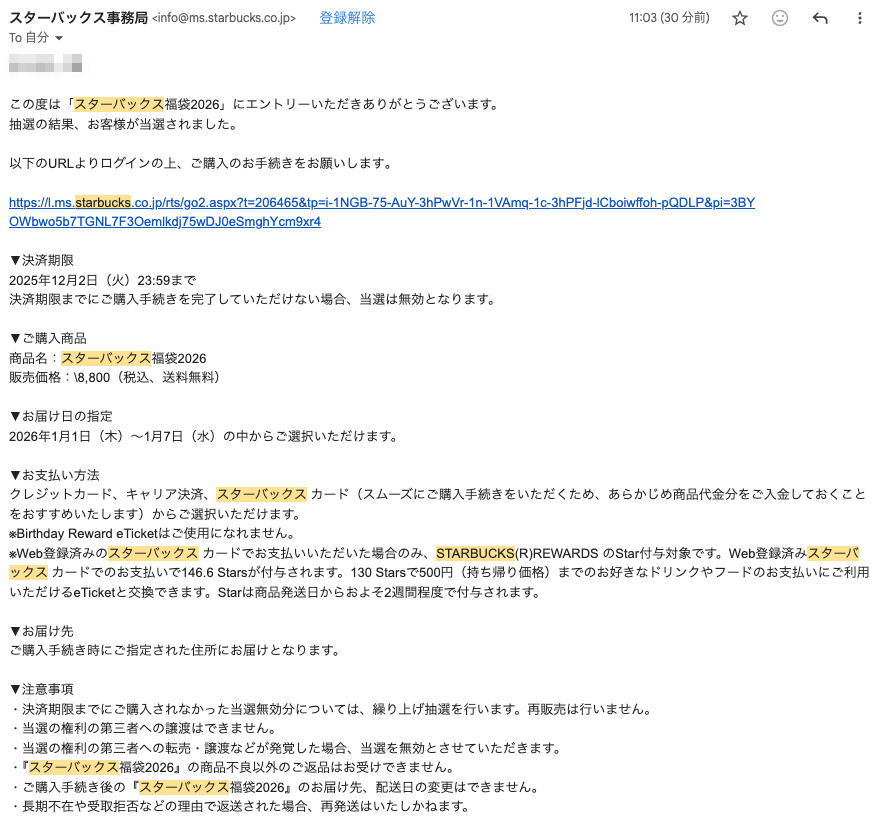
Task: Click the ▼決済期限 section heading
Action: (x=41, y=260)
